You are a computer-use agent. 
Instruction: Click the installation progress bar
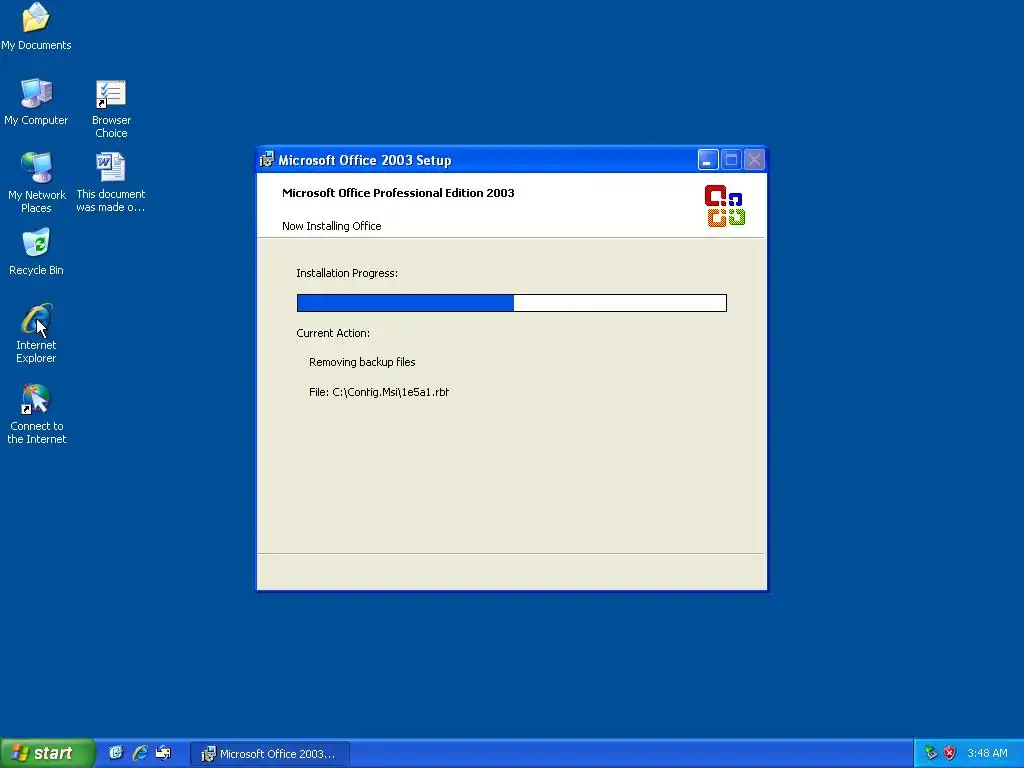[x=511, y=302]
